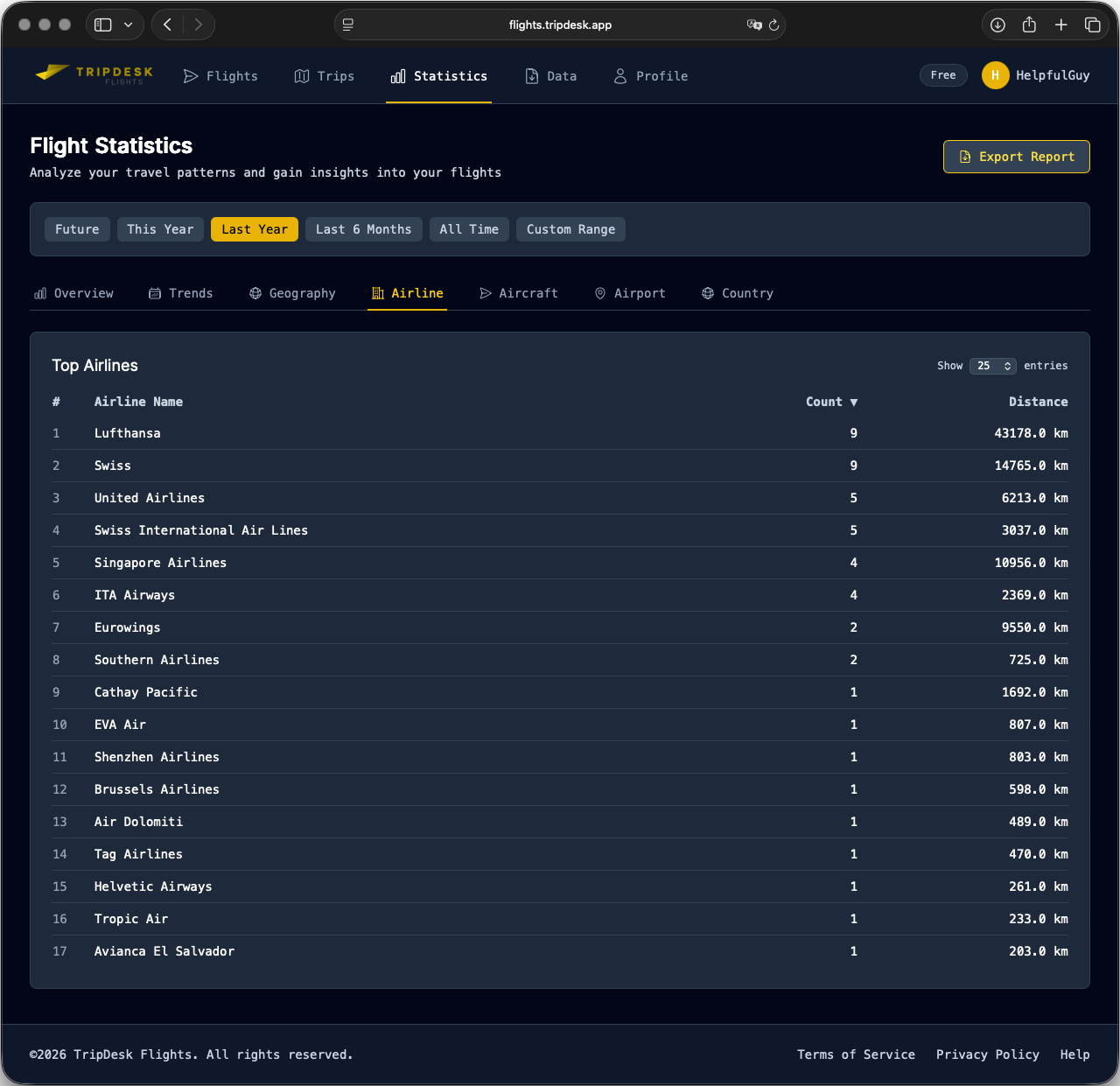Click Swiss International Air Lines name

[201, 530]
